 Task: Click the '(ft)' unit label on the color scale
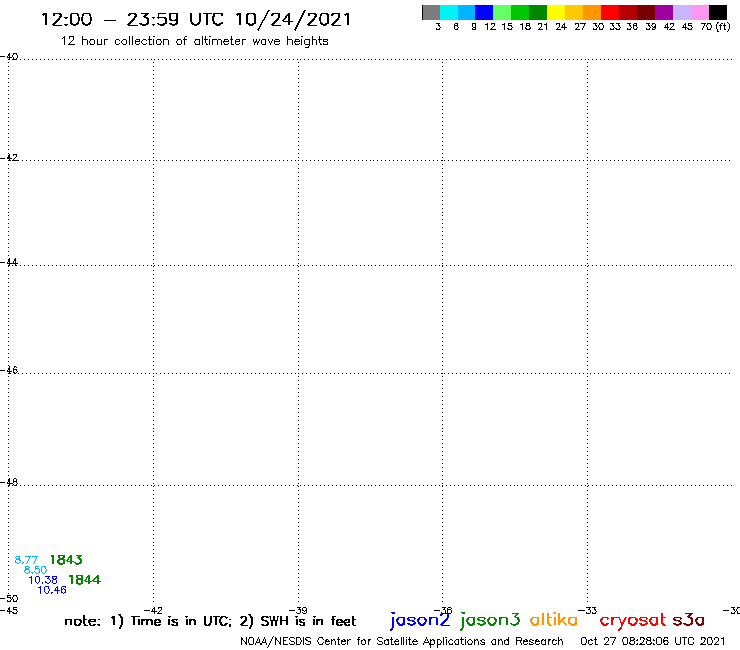coord(723,27)
